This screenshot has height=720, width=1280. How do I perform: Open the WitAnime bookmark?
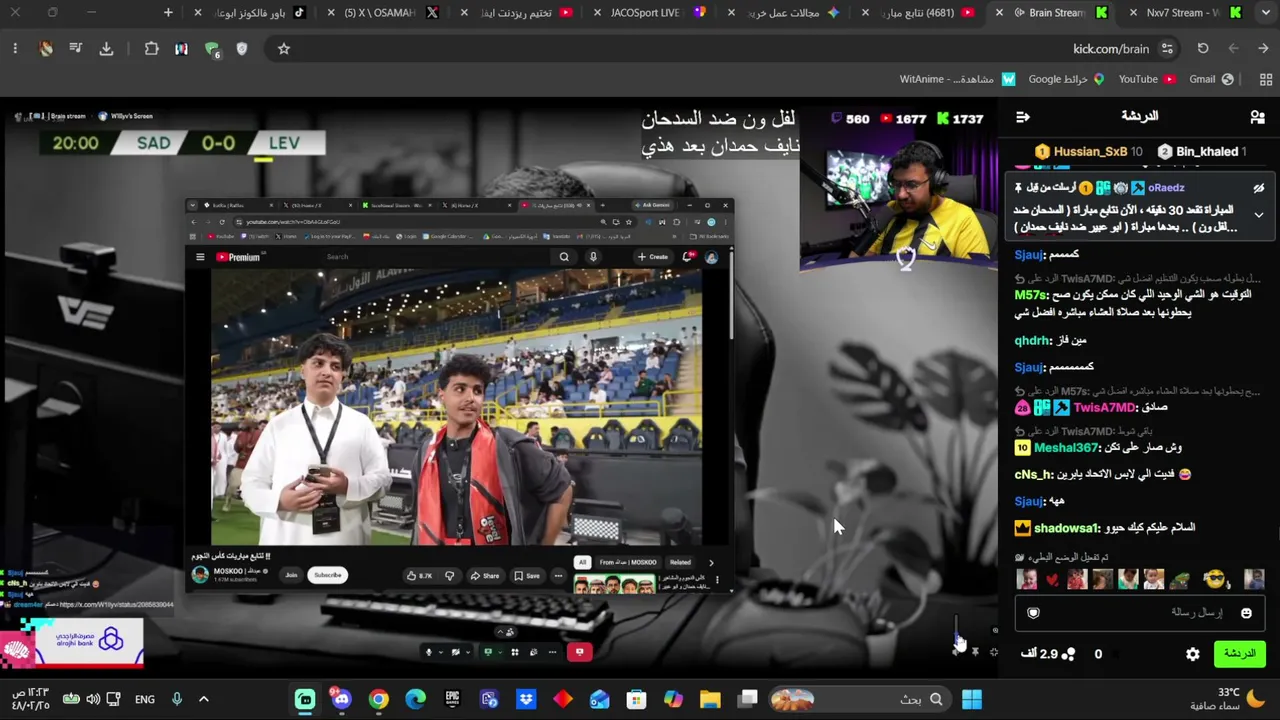957,79
